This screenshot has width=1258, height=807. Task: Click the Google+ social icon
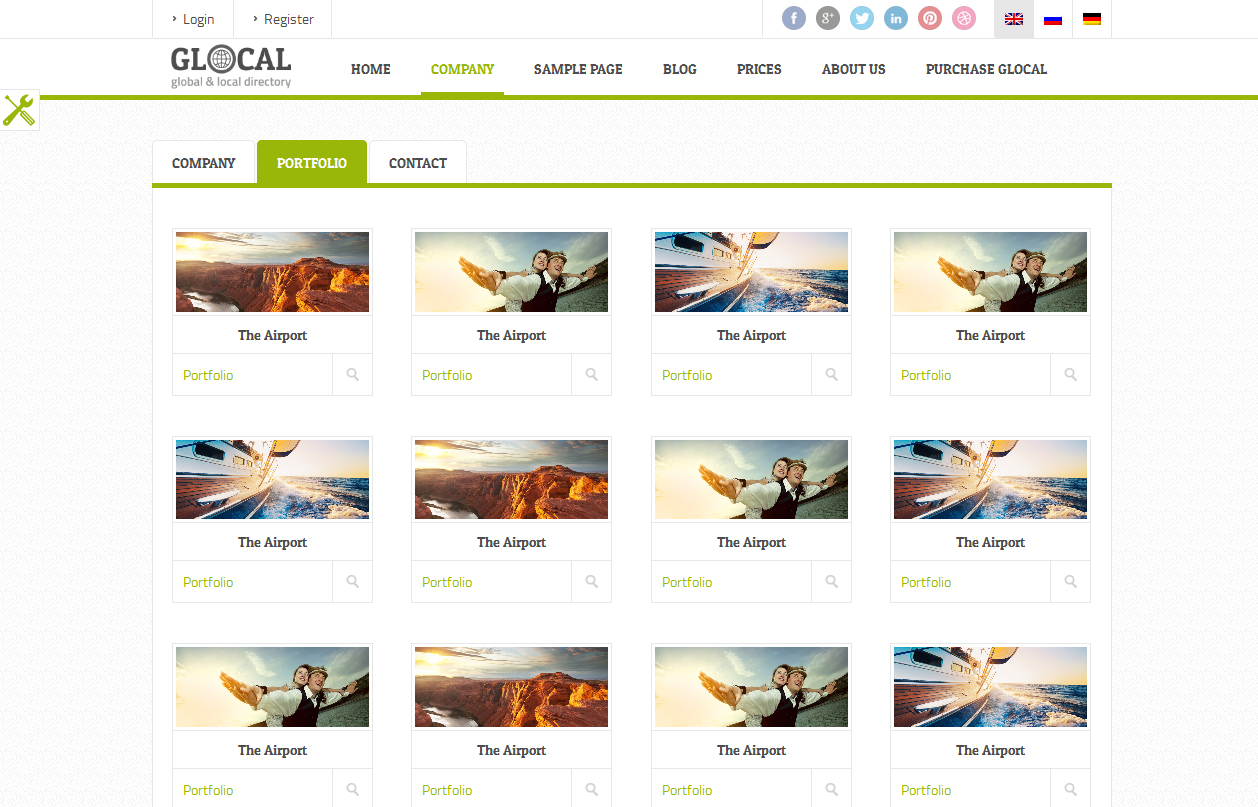(x=827, y=18)
